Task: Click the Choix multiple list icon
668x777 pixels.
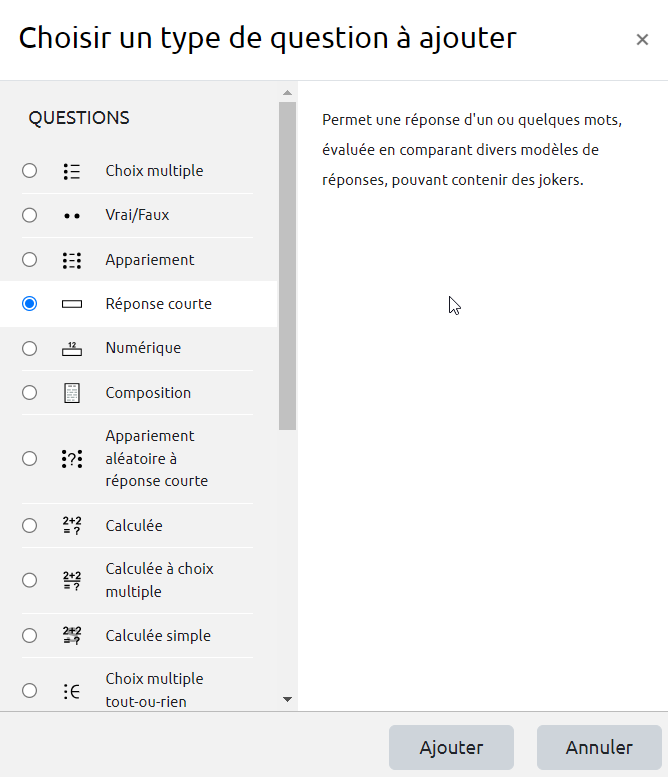Action: [x=71, y=171]
